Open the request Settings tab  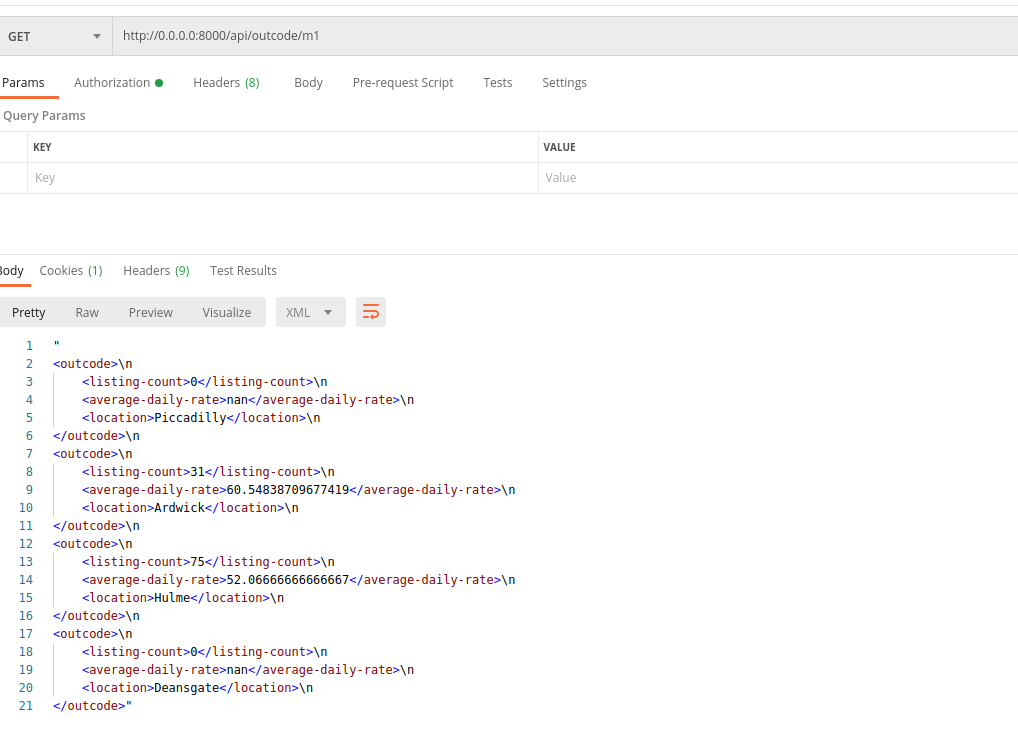click(564, 83)
